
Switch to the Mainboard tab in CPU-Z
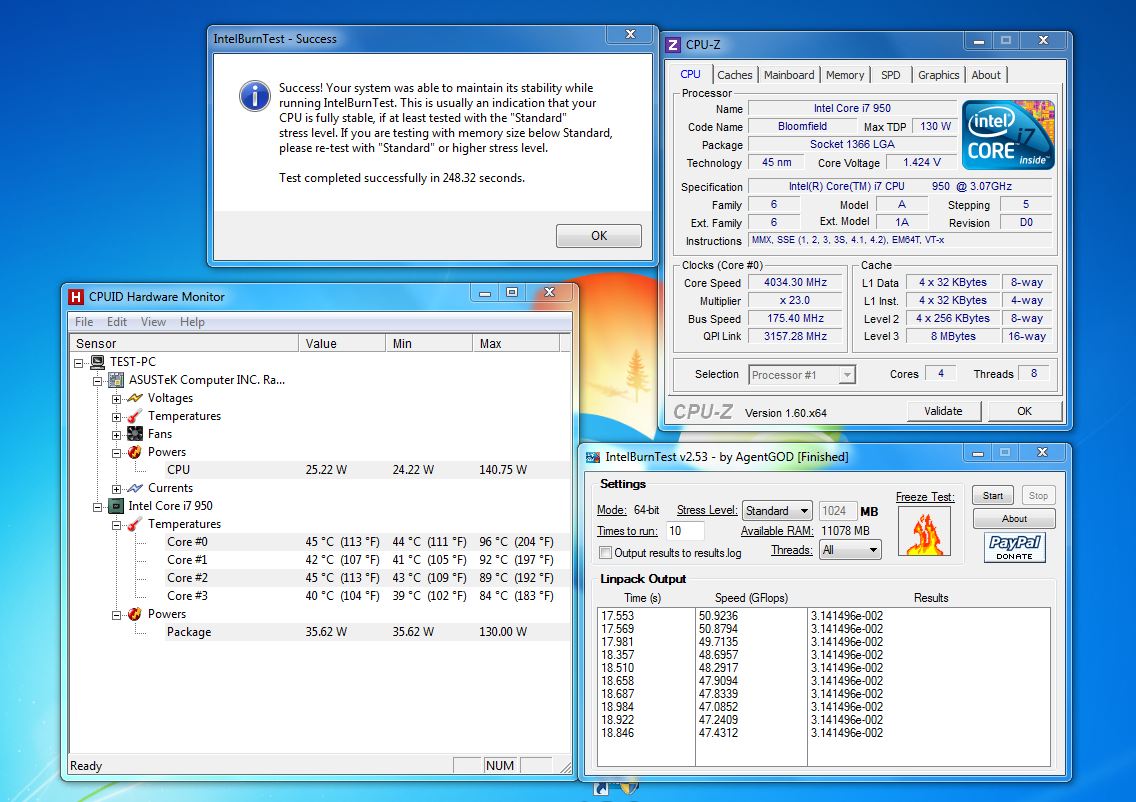[x=789, y=75]
